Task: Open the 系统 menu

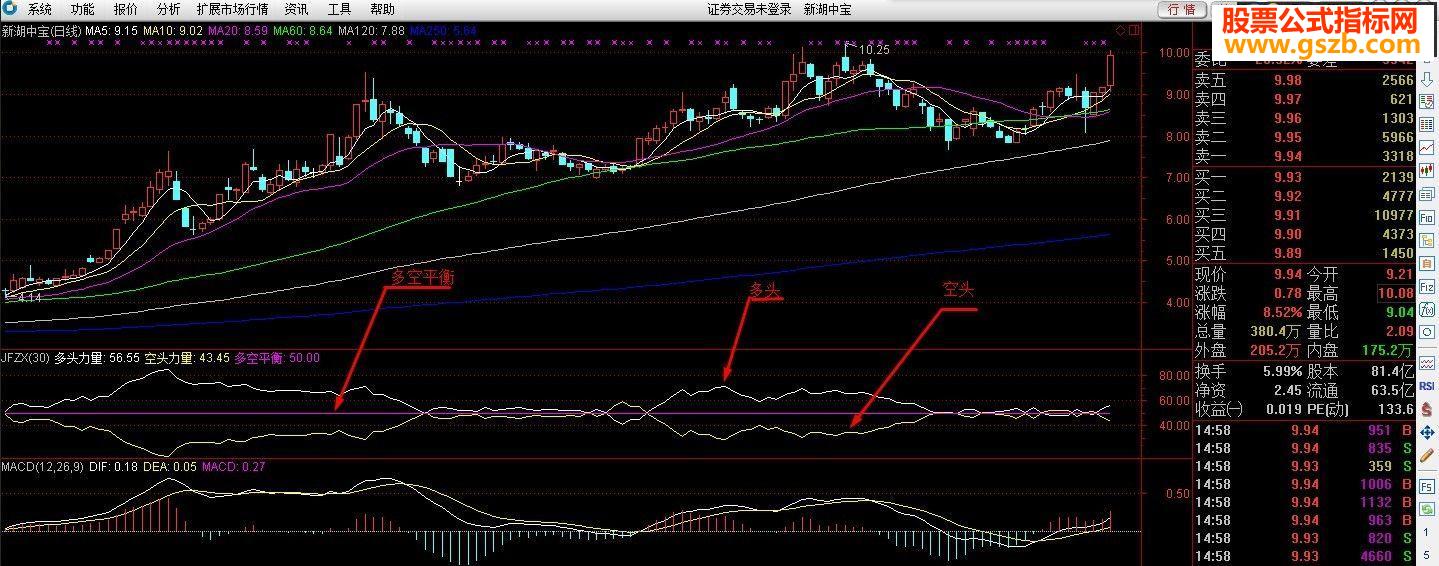Action: pos(39,9)
